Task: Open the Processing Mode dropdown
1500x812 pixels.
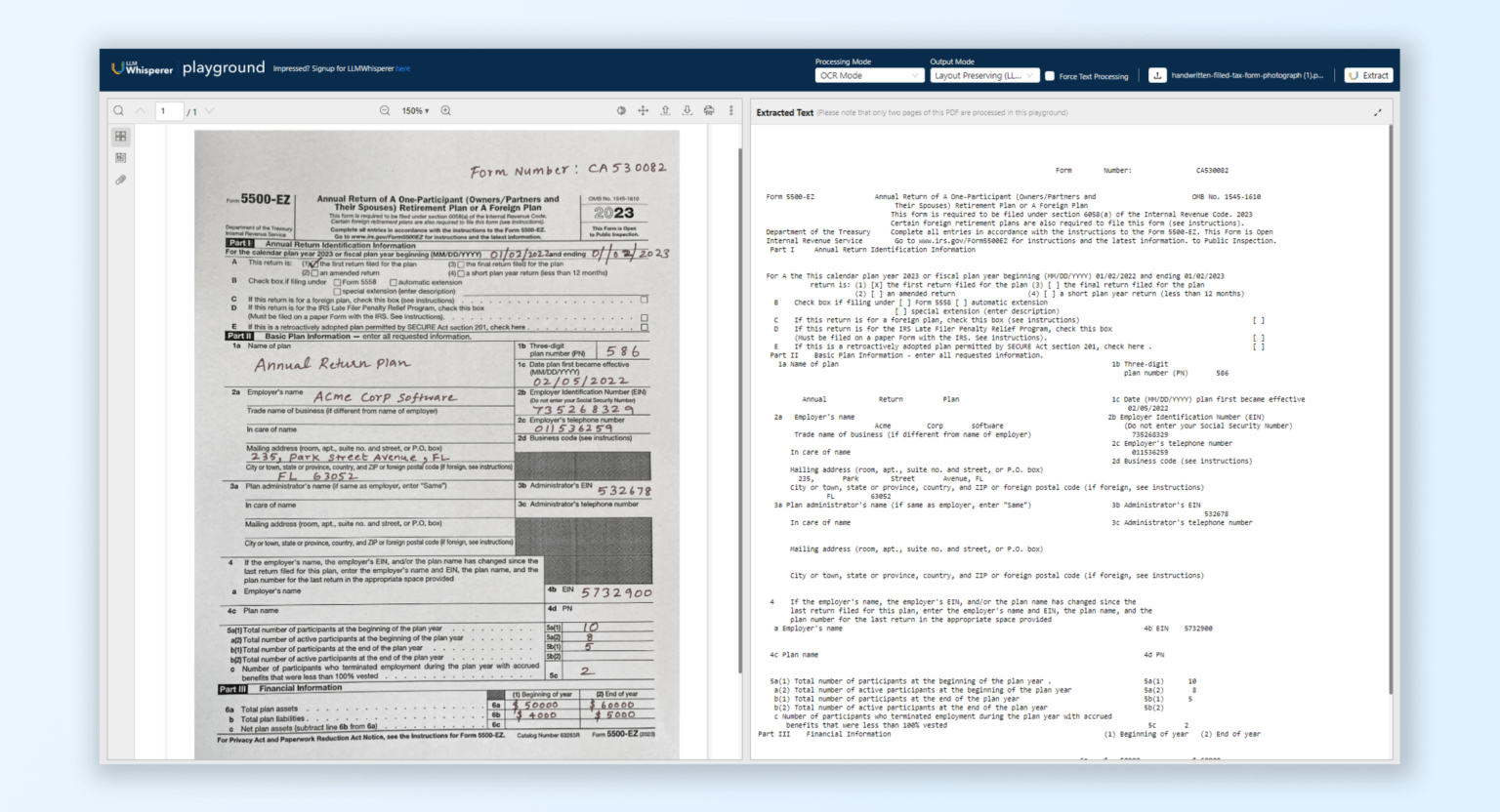Action: 869,74
